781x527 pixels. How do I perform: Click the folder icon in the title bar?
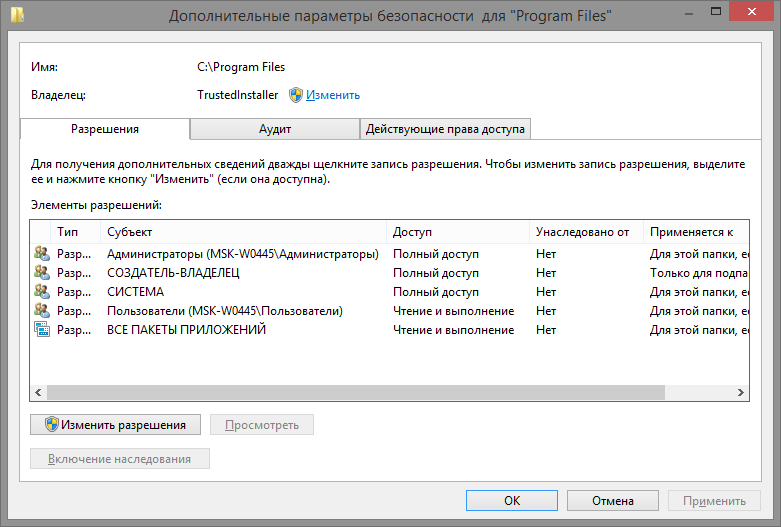click(x=17, y=15)
